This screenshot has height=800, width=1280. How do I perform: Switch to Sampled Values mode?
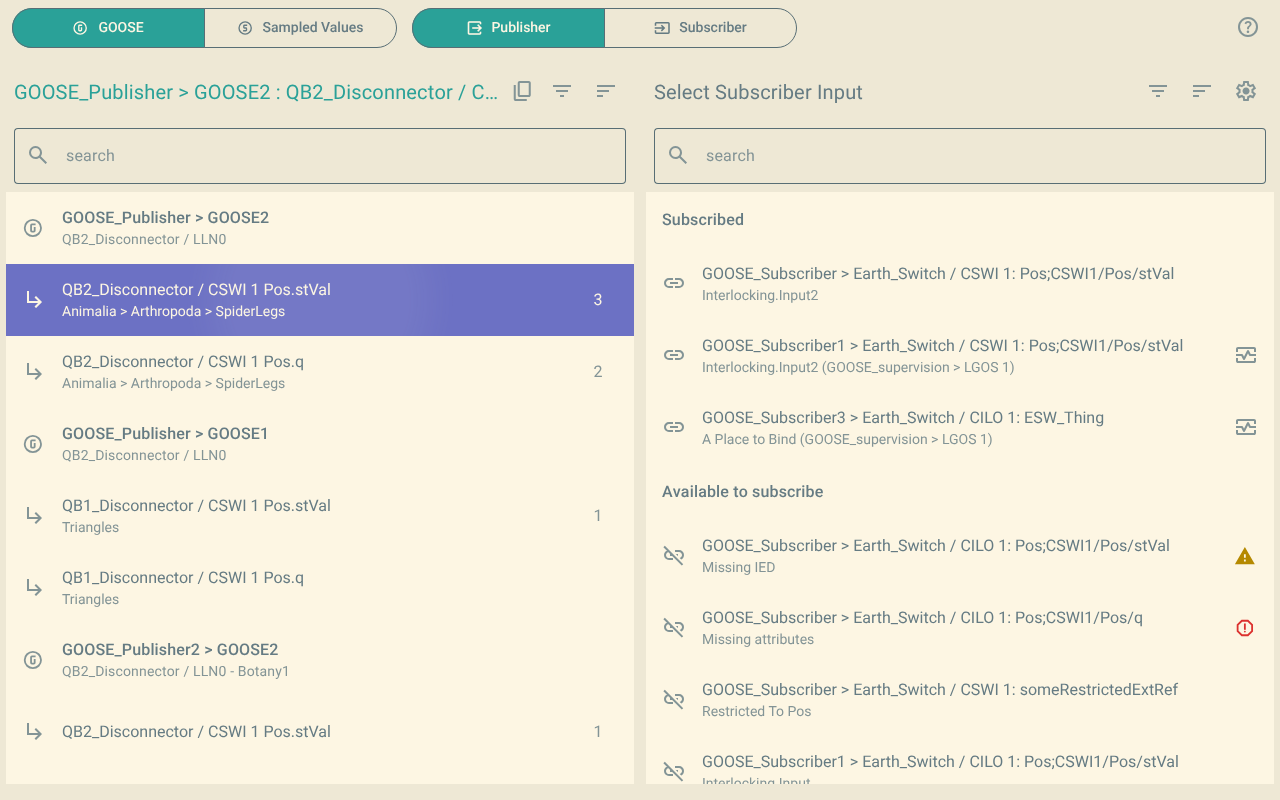tap(301, 28)
